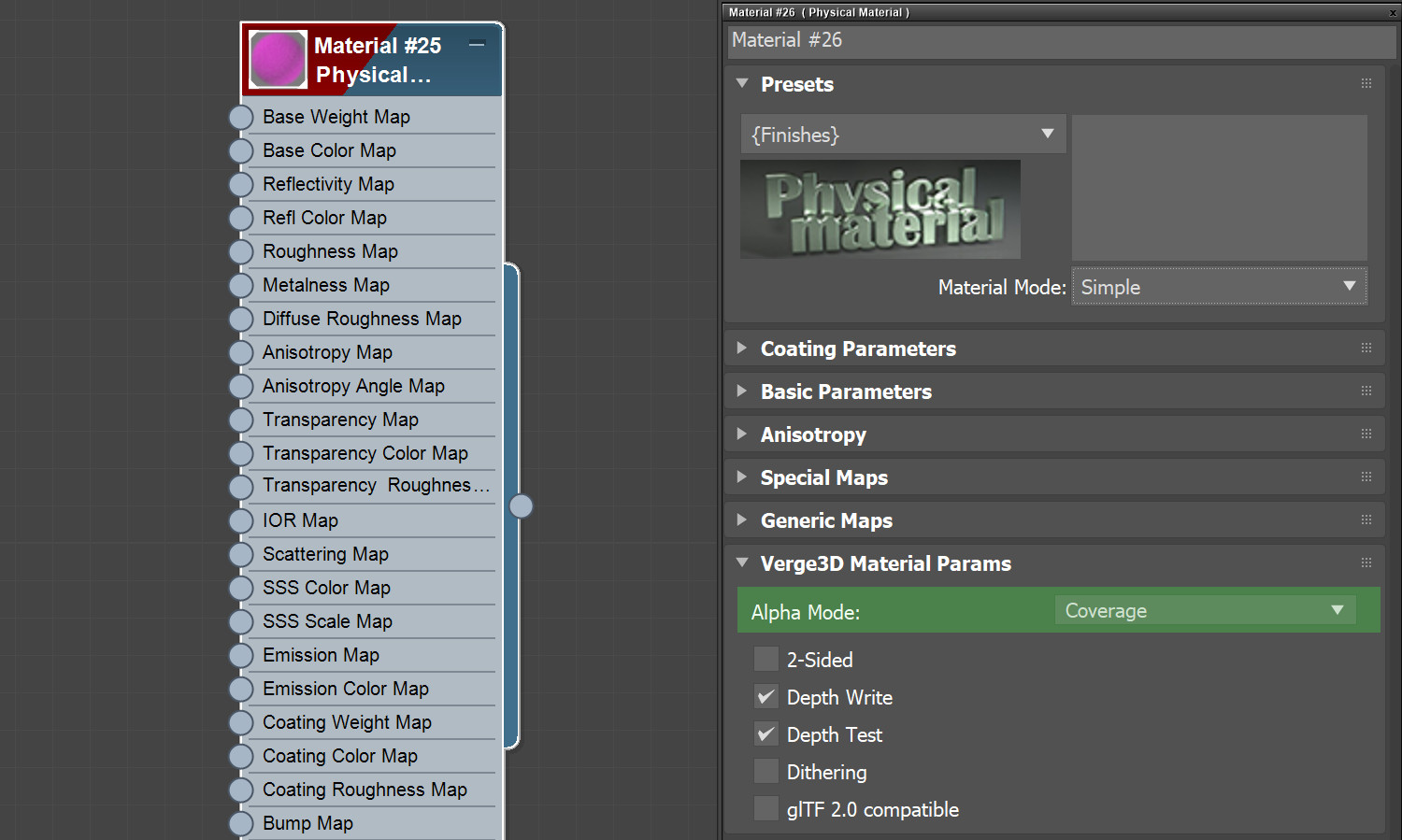Click the IOR Map input socket
Screen dimensions: 1402x840
tap(241, 520)
